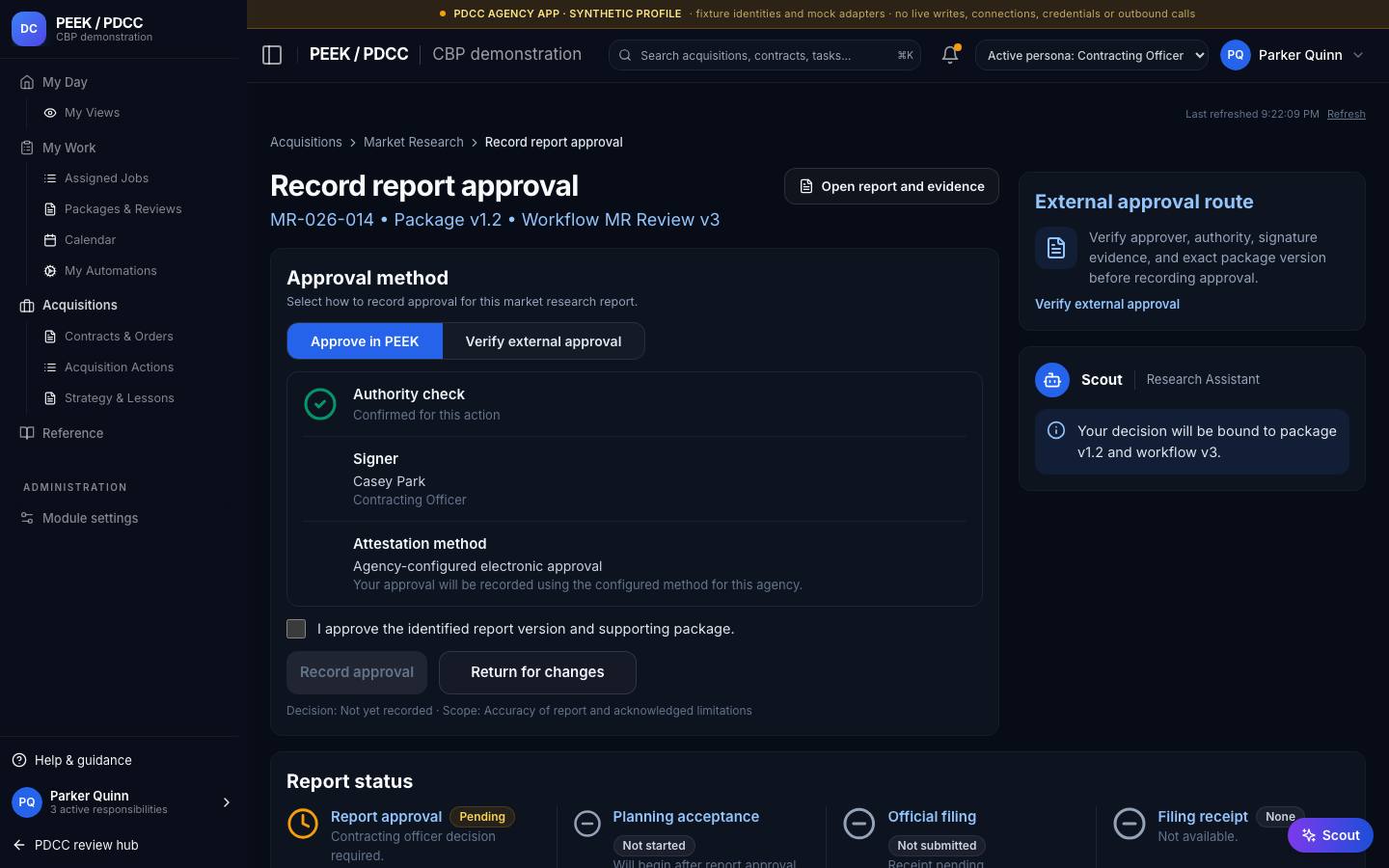Click the Pending status badge
The image size is (1389, 868).
tap(482, 817)
